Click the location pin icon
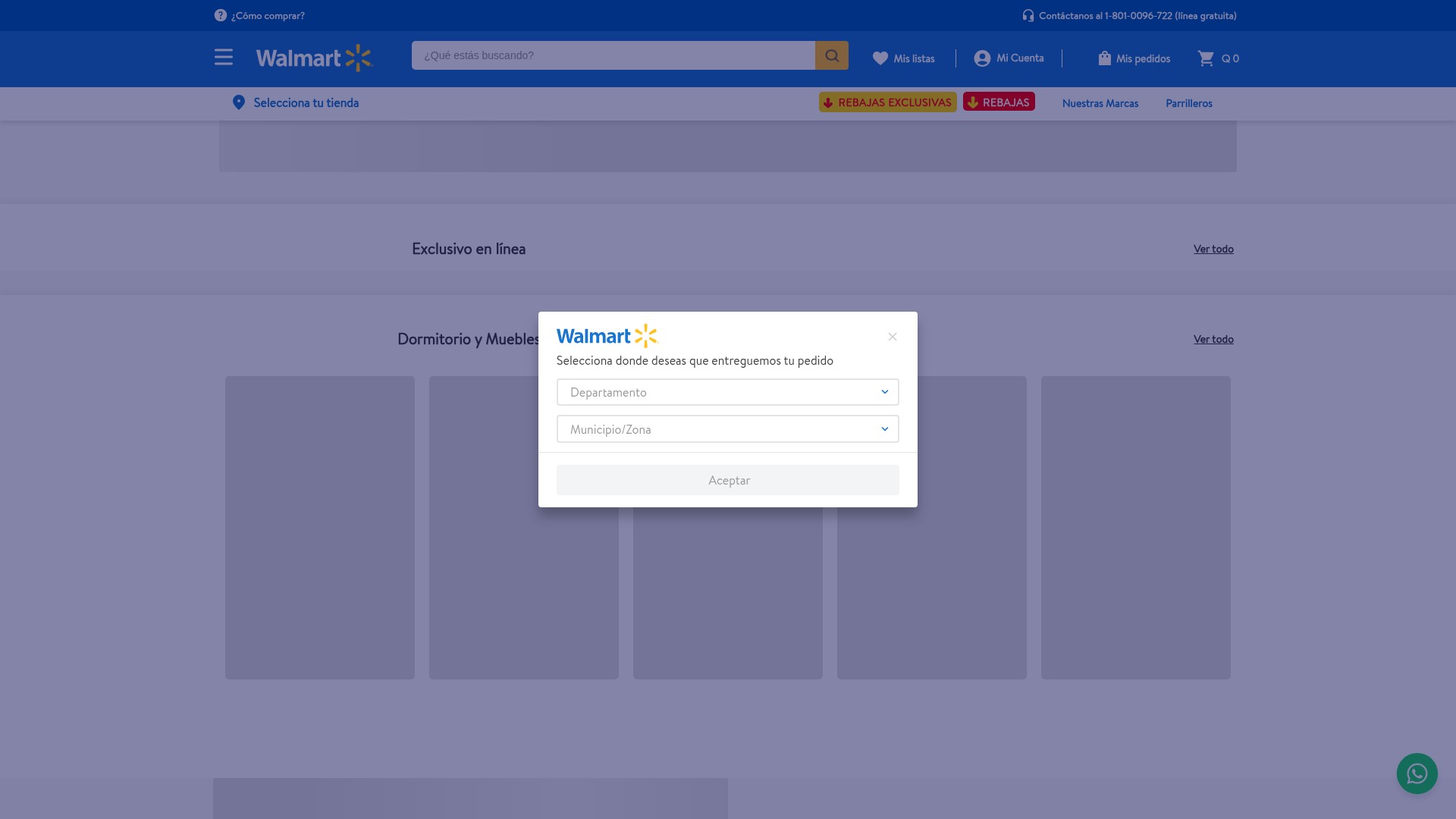 pos(238,102)
